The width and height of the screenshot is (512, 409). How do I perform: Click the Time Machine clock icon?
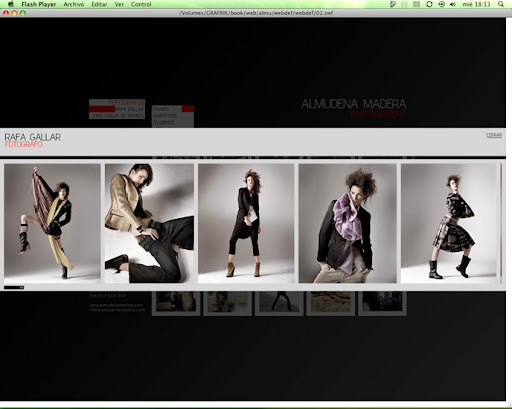pos(441,4)
